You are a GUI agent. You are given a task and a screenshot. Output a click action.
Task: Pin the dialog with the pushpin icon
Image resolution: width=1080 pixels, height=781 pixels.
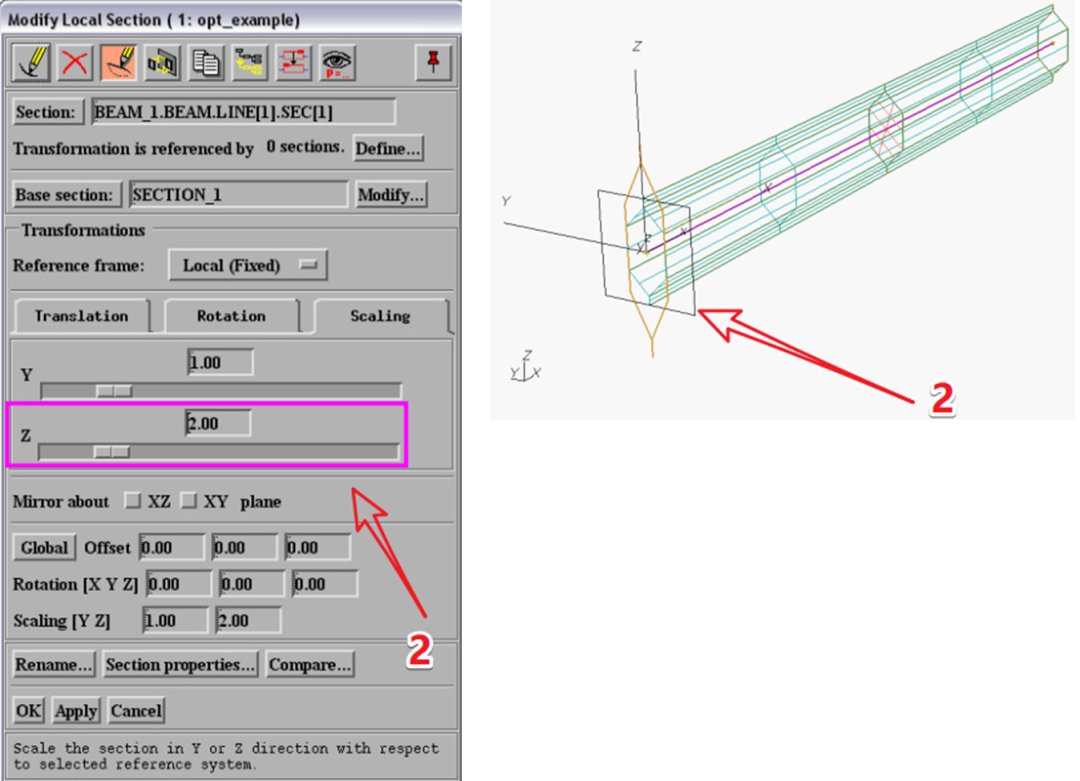(x=433, y=63)
